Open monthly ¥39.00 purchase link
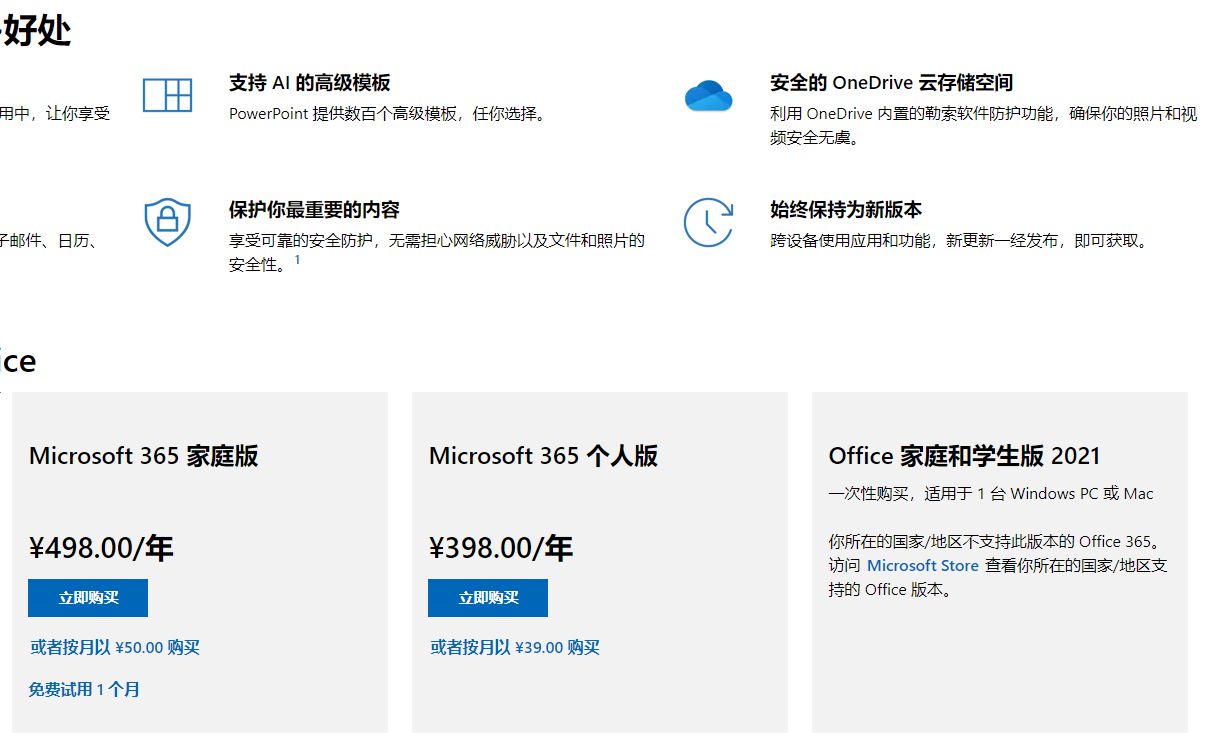The height and width of the screenshot is (743, 1207). point(515,648)
